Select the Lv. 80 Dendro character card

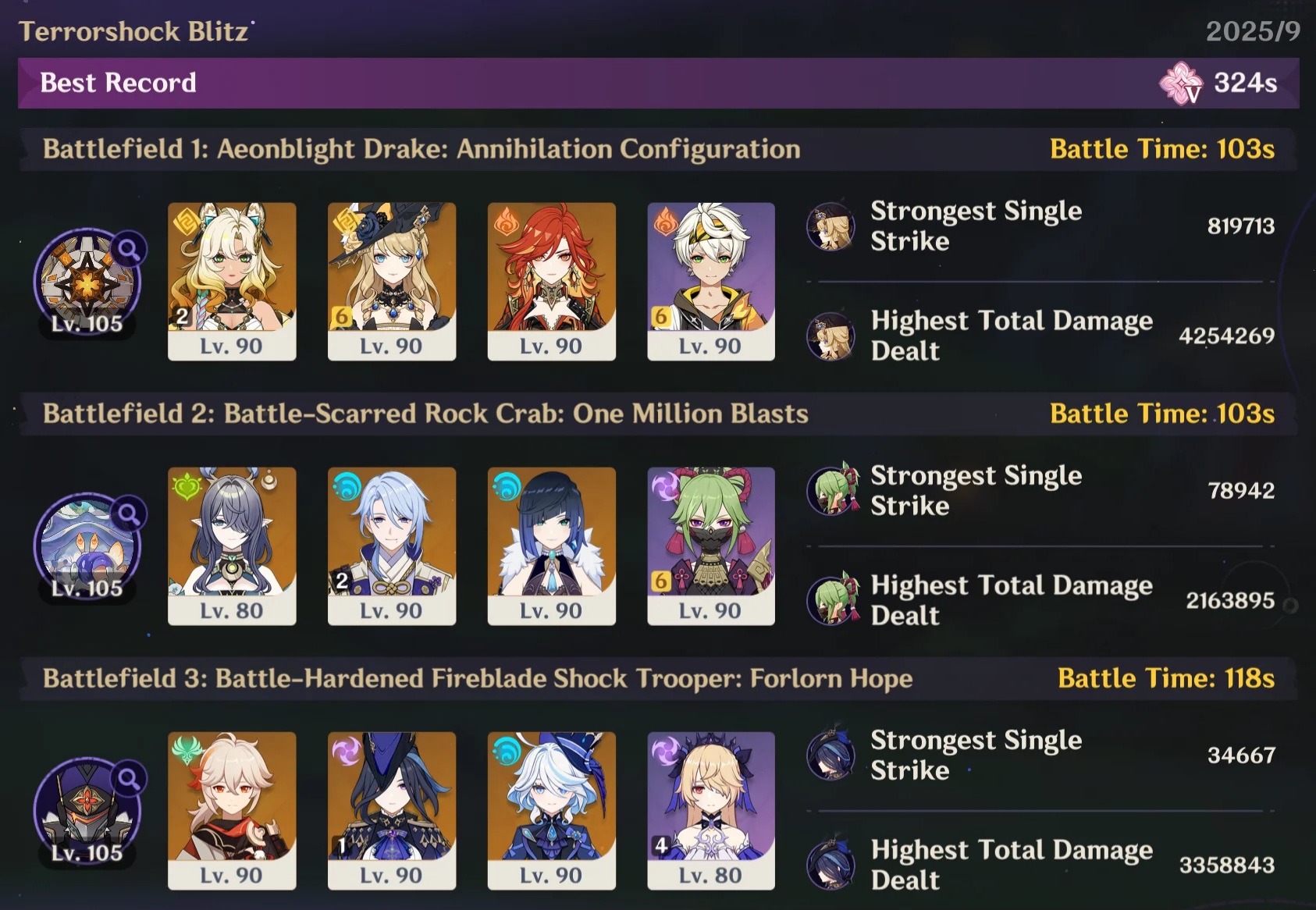click(x=232, y=546)
